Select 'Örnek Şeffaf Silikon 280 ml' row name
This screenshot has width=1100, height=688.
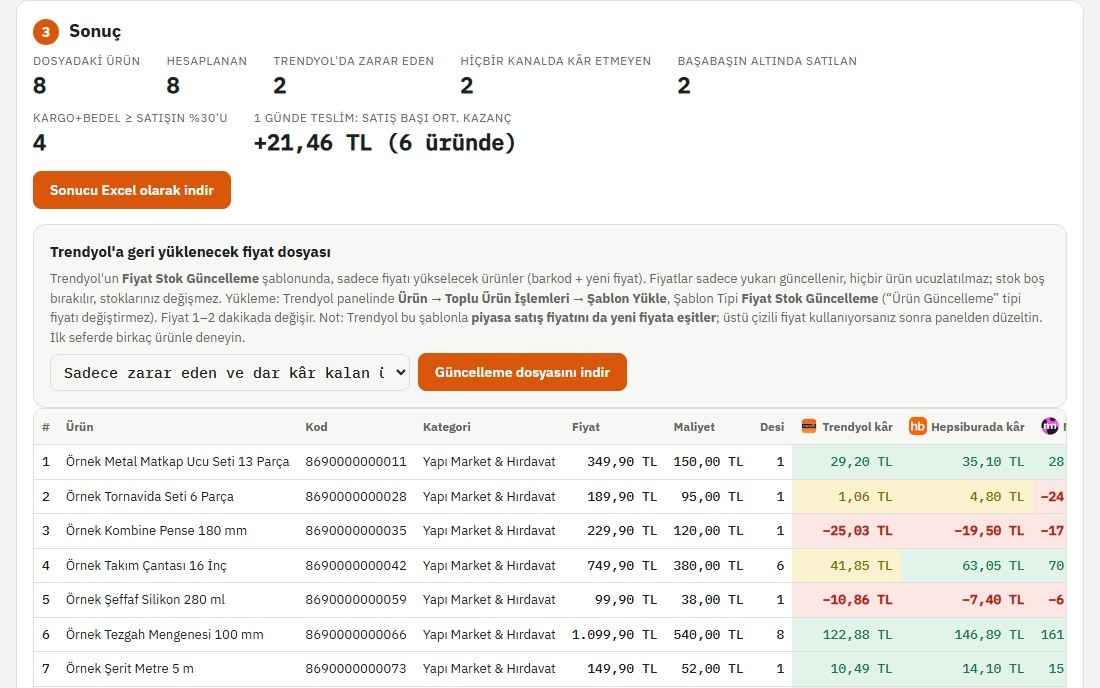tap(145, 600)
